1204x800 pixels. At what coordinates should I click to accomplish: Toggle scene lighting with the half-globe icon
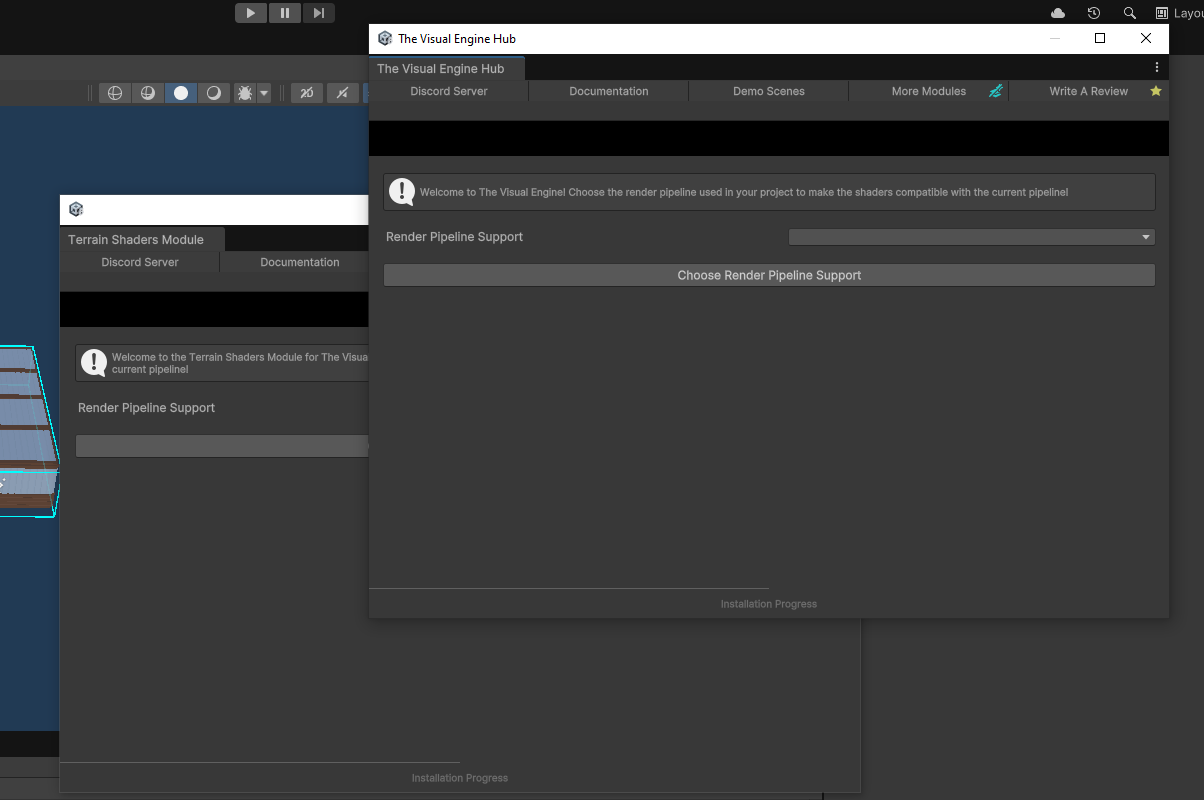pos(148,92)
